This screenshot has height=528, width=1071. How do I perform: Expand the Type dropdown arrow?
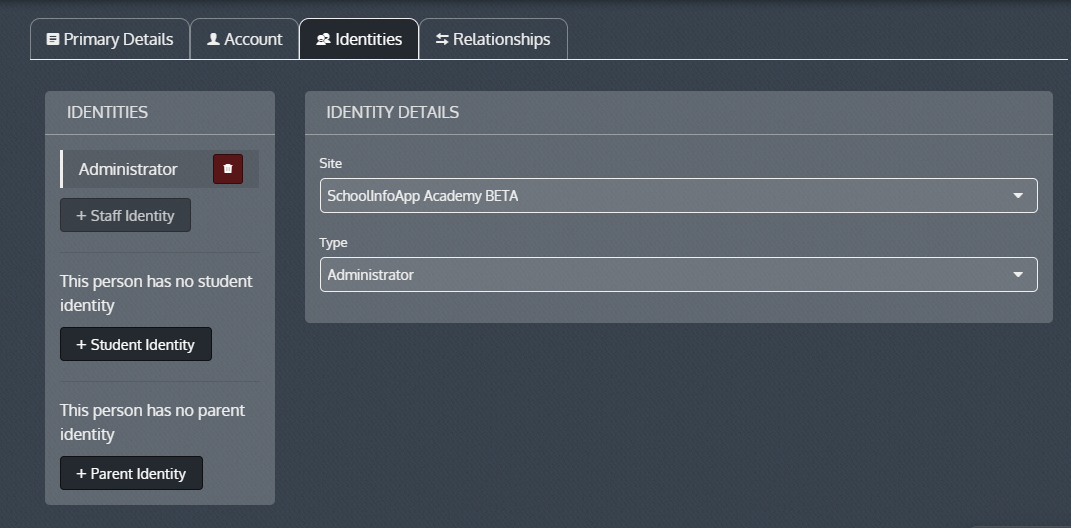[x=1018, y=275]
